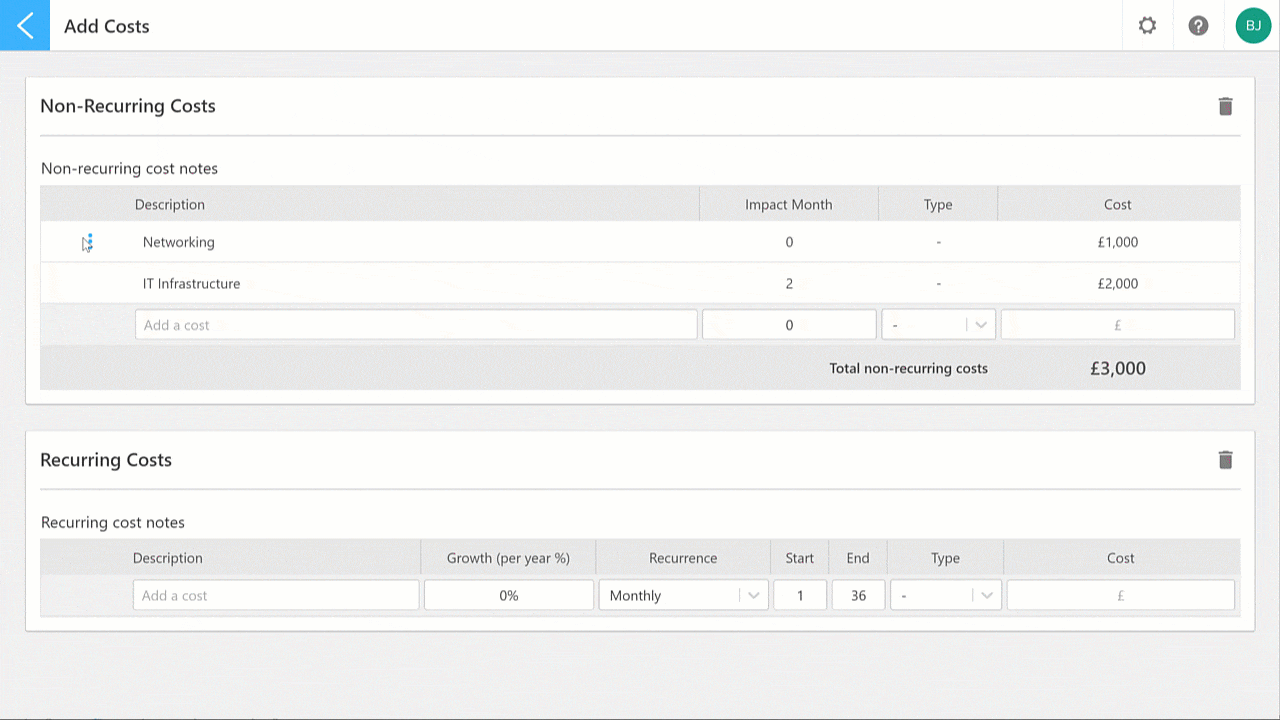This screenshot has height=720, width=1280.
Task: Open the Monthly recurrence dropdown
Action: 683,595
